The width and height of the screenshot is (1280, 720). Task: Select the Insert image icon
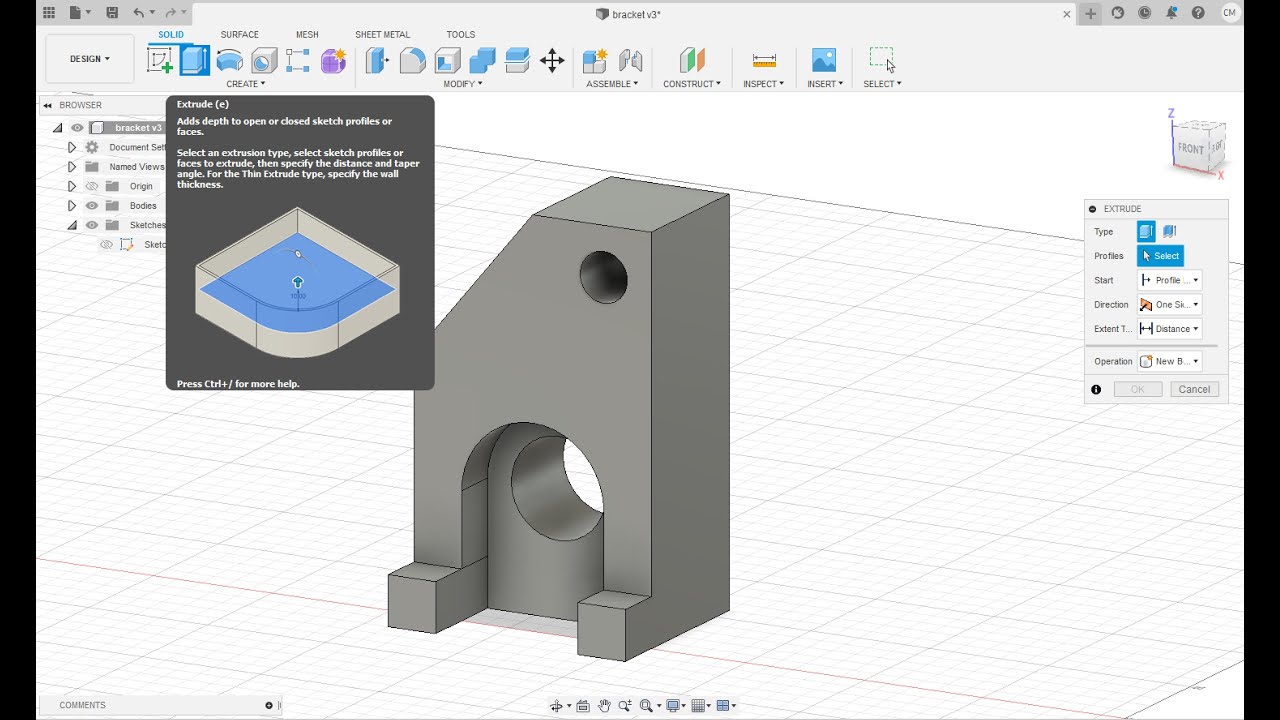pyautogui.click(x=823, y=60)
